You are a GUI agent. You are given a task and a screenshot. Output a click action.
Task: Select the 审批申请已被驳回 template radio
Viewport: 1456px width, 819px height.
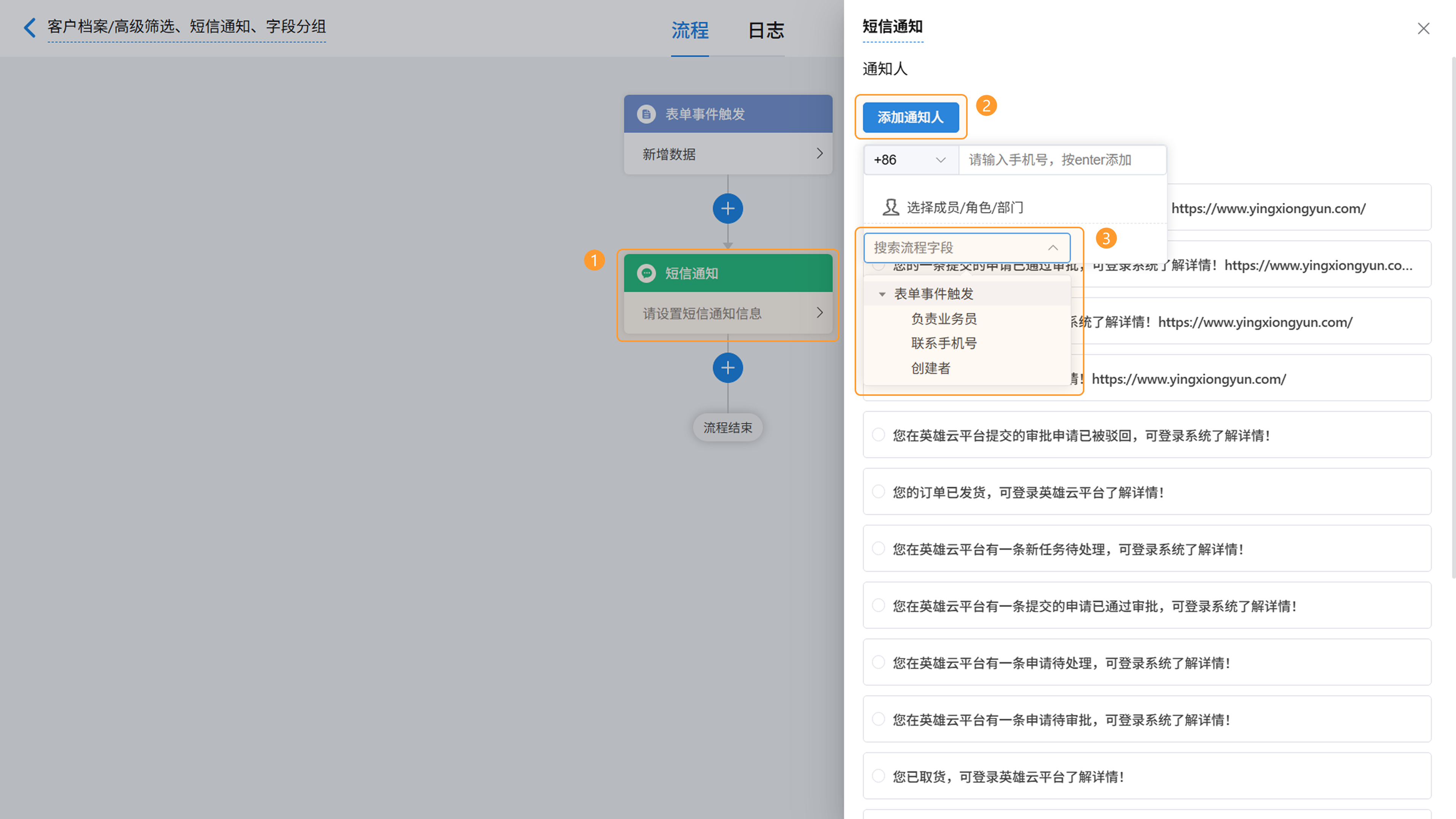click(x=879, y=435)
